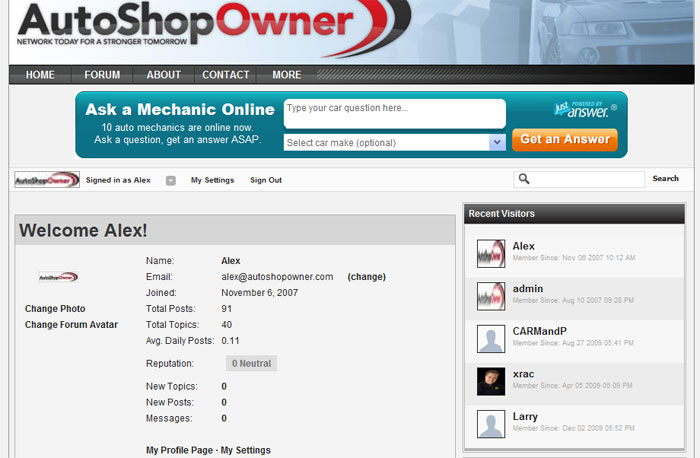Click the joined date November 6, 2007
This screenshot has height=458, width=700.
pos(259,293)
